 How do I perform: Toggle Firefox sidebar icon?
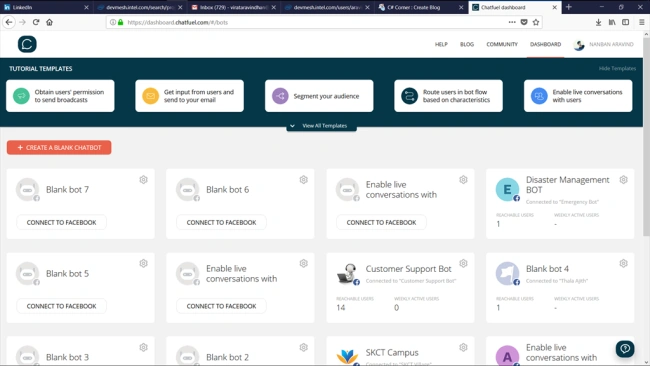tap(626, 22)
